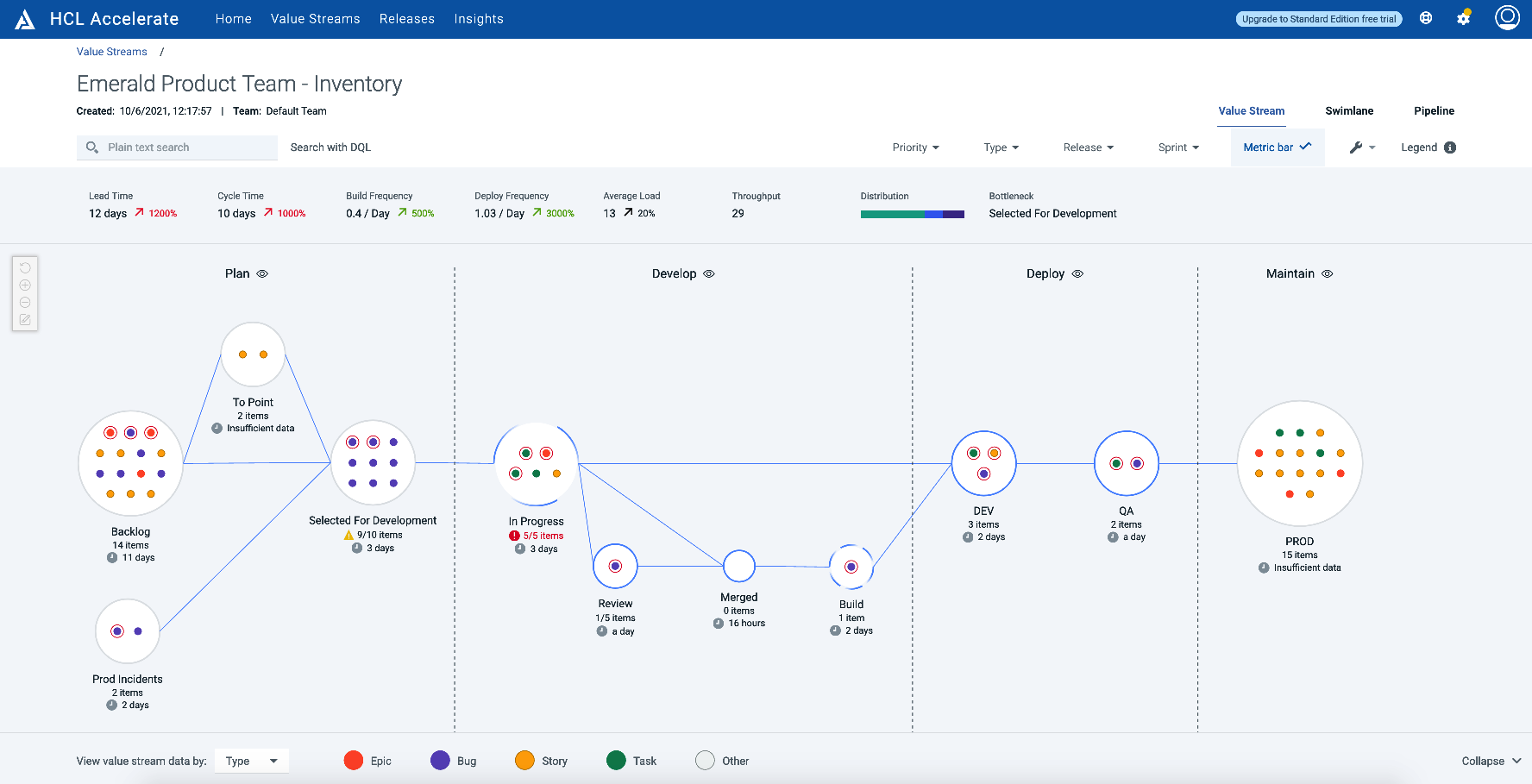This screenshot has width=1532, height=784.
Task: Click the Bottleneck Selected For Development text
Action: pyautogui.click(x=1052, y=214)
